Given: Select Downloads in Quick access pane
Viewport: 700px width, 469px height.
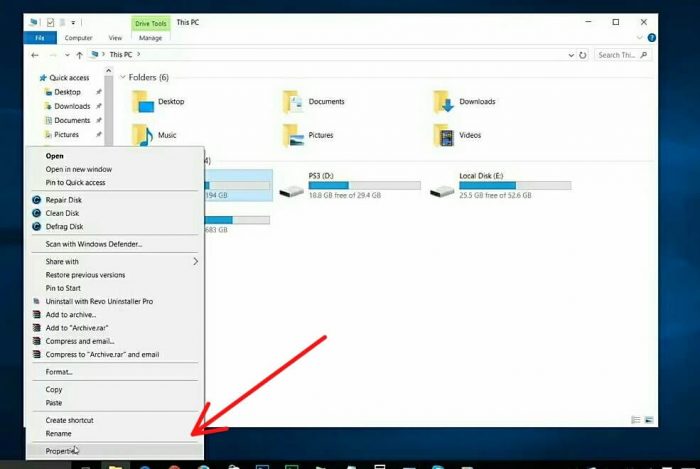Looking at the screenshot, I should [72, 106].
